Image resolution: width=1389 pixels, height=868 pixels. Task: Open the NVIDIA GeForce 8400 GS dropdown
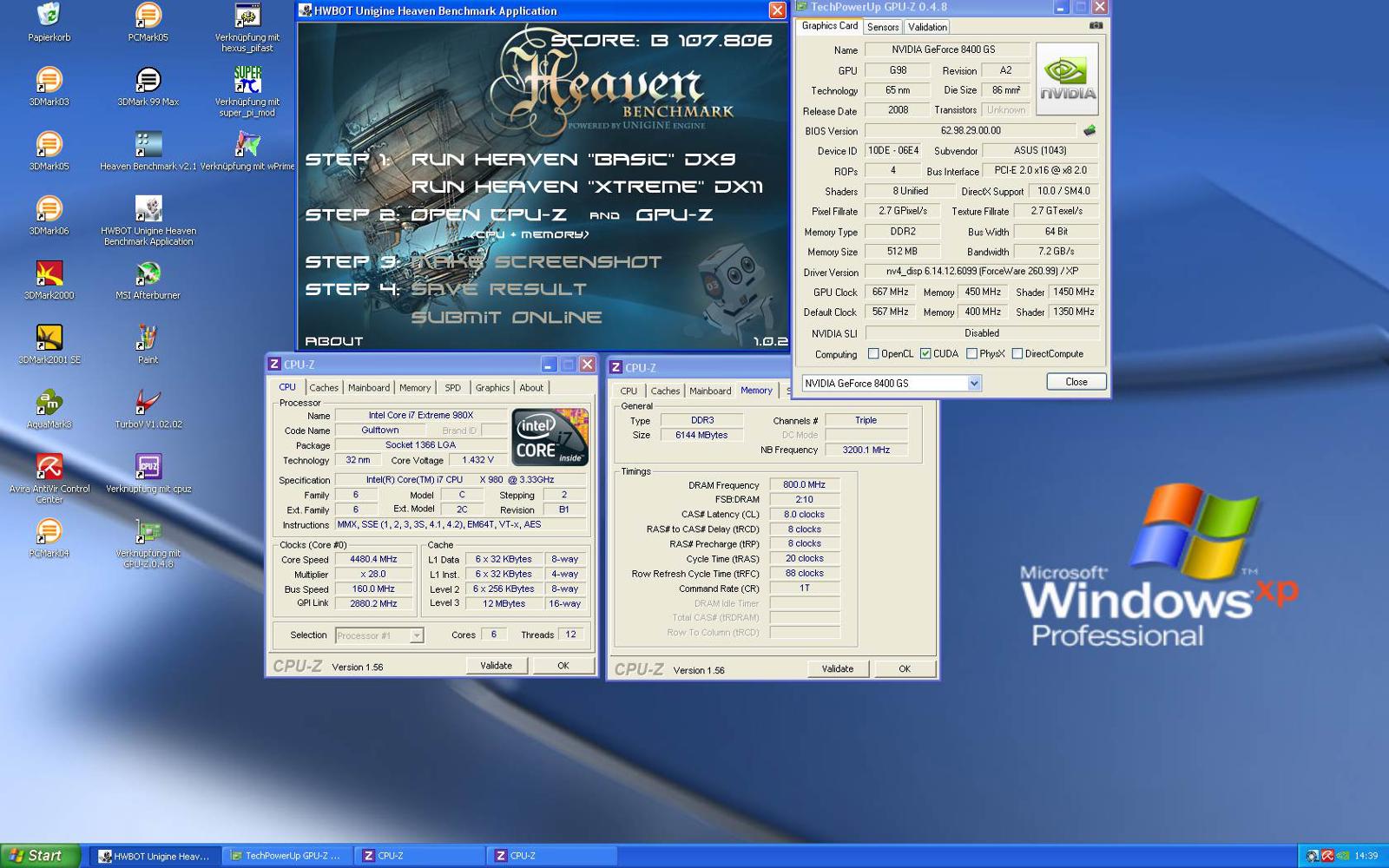(x=892, y=383)
